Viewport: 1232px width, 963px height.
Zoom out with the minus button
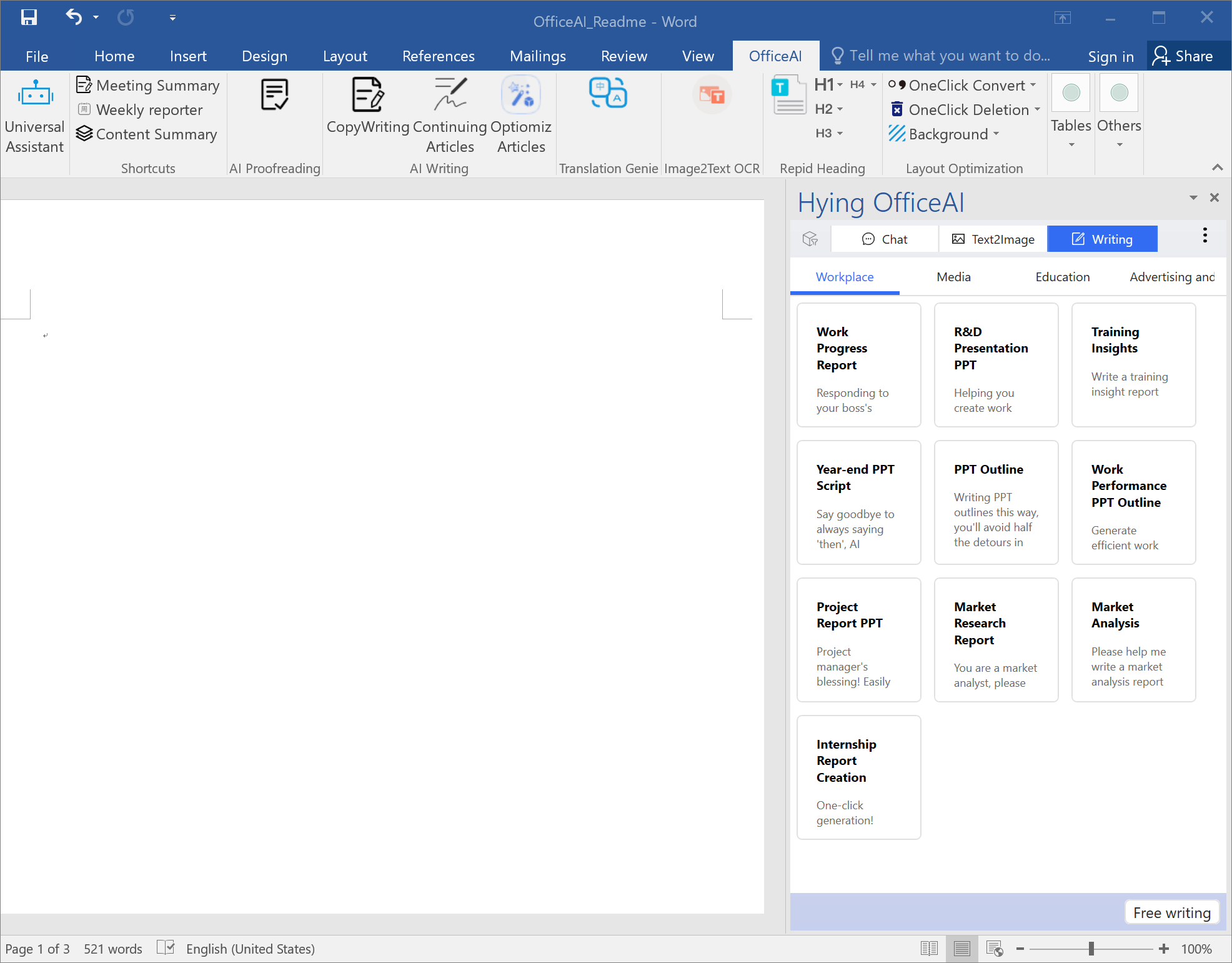click(1020, 949)
